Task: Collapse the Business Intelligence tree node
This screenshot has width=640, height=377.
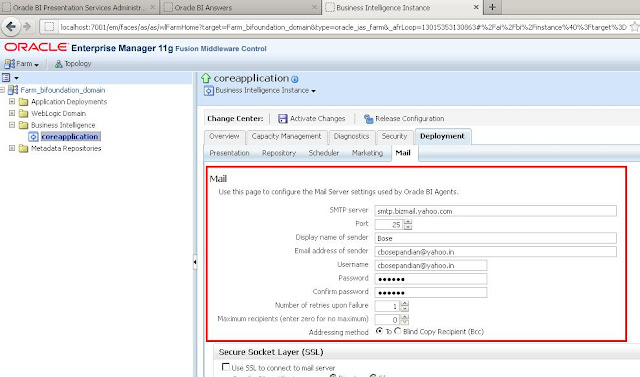Action: coord(12,125)
